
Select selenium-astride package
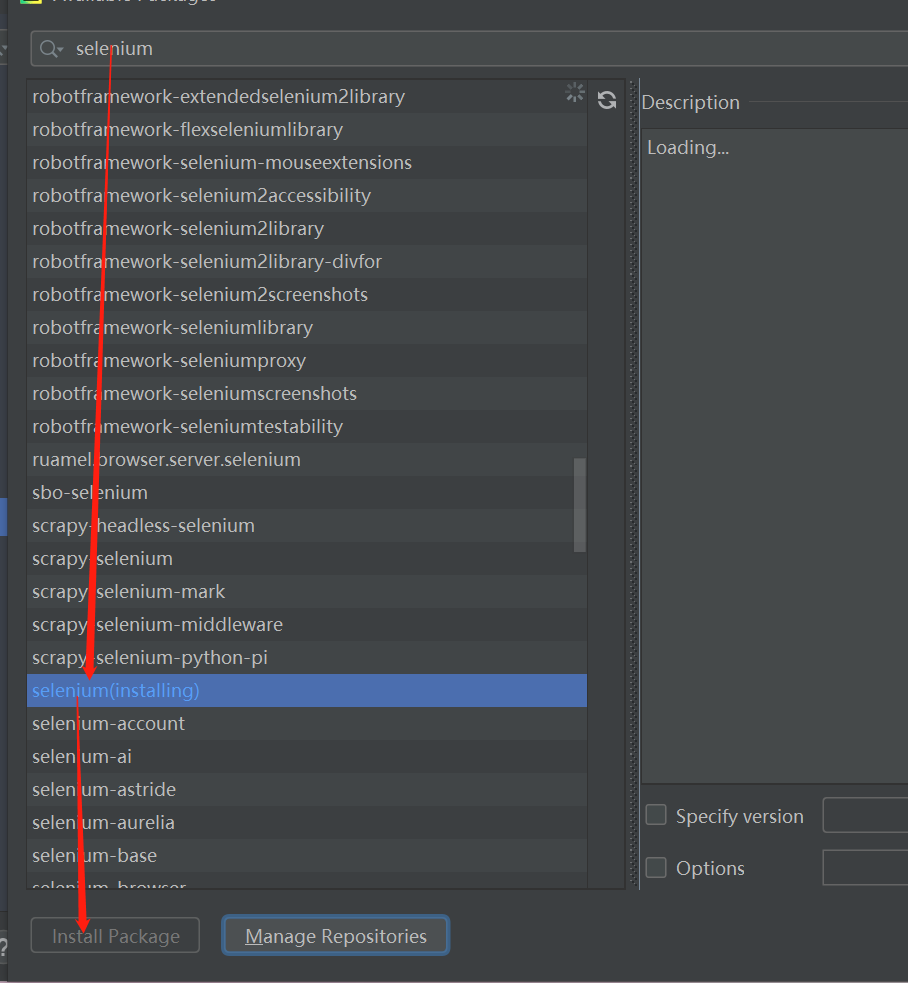tap(307, 790)
